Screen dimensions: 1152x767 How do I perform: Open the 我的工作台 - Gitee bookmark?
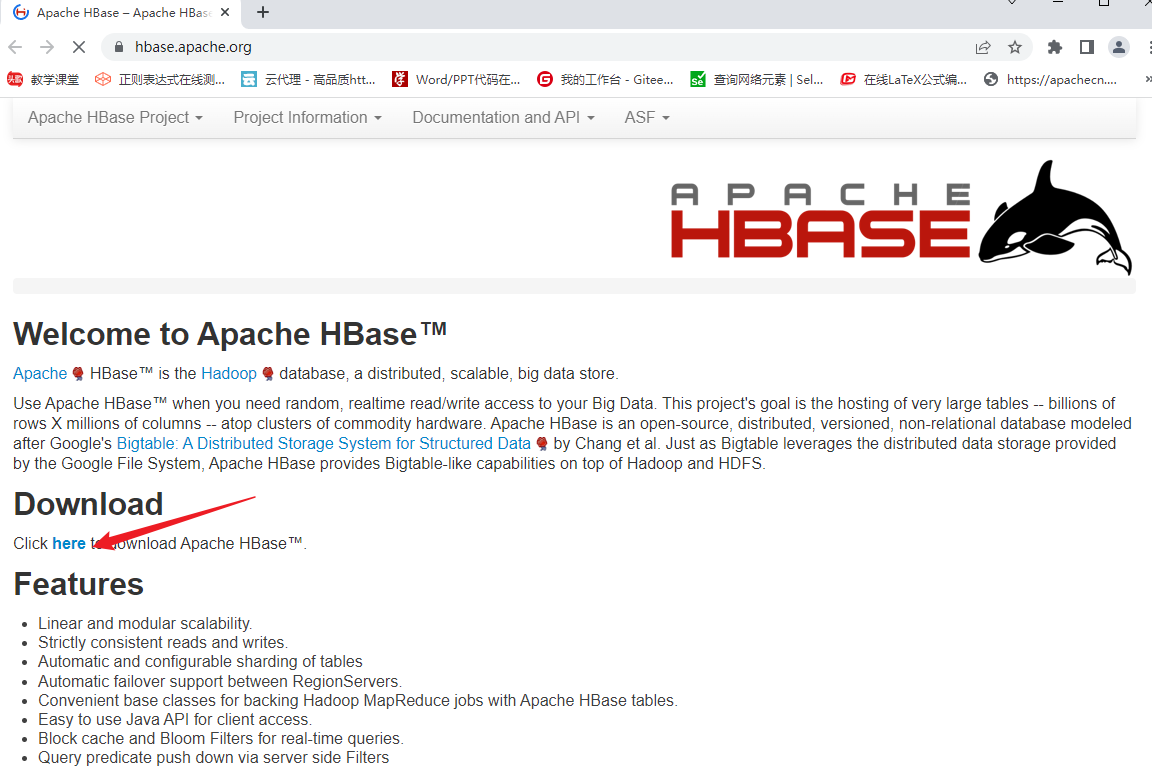(605, 79)
